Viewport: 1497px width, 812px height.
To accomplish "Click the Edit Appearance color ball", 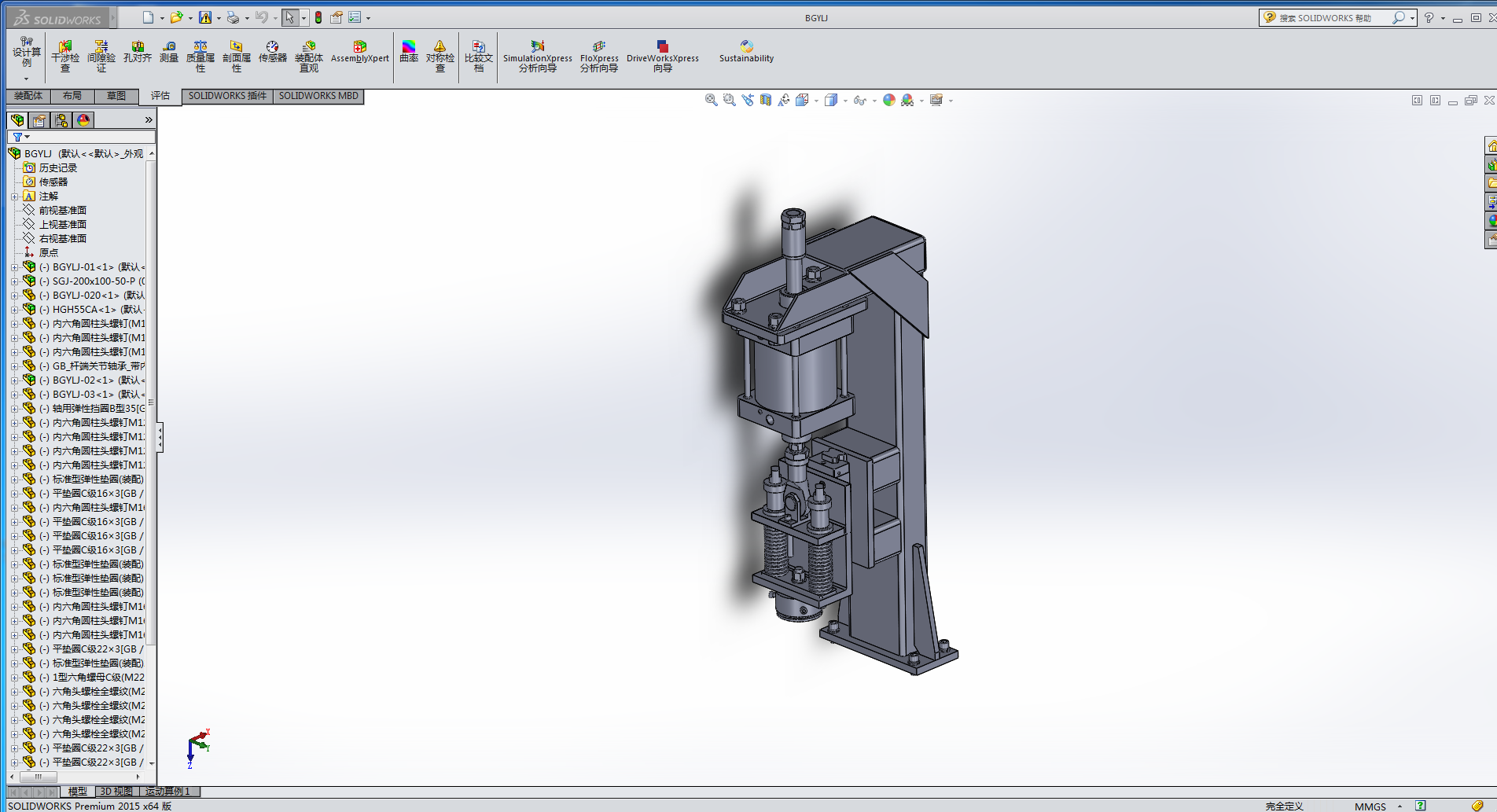I will click(888, 100).
